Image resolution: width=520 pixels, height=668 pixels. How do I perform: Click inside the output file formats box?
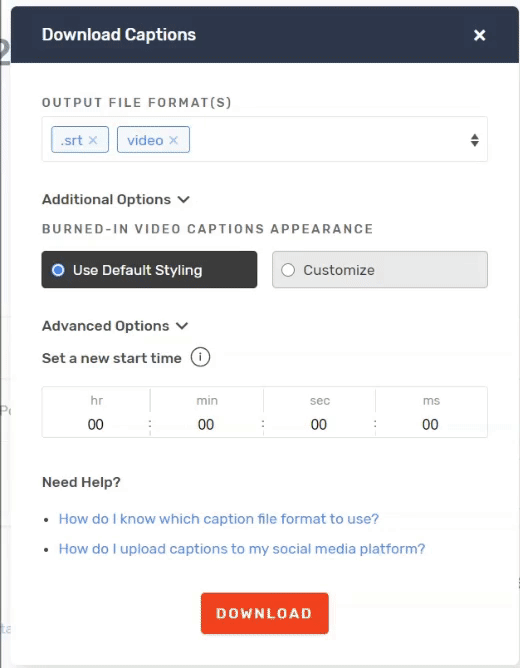pyautogui.click(x=264, y=139)
